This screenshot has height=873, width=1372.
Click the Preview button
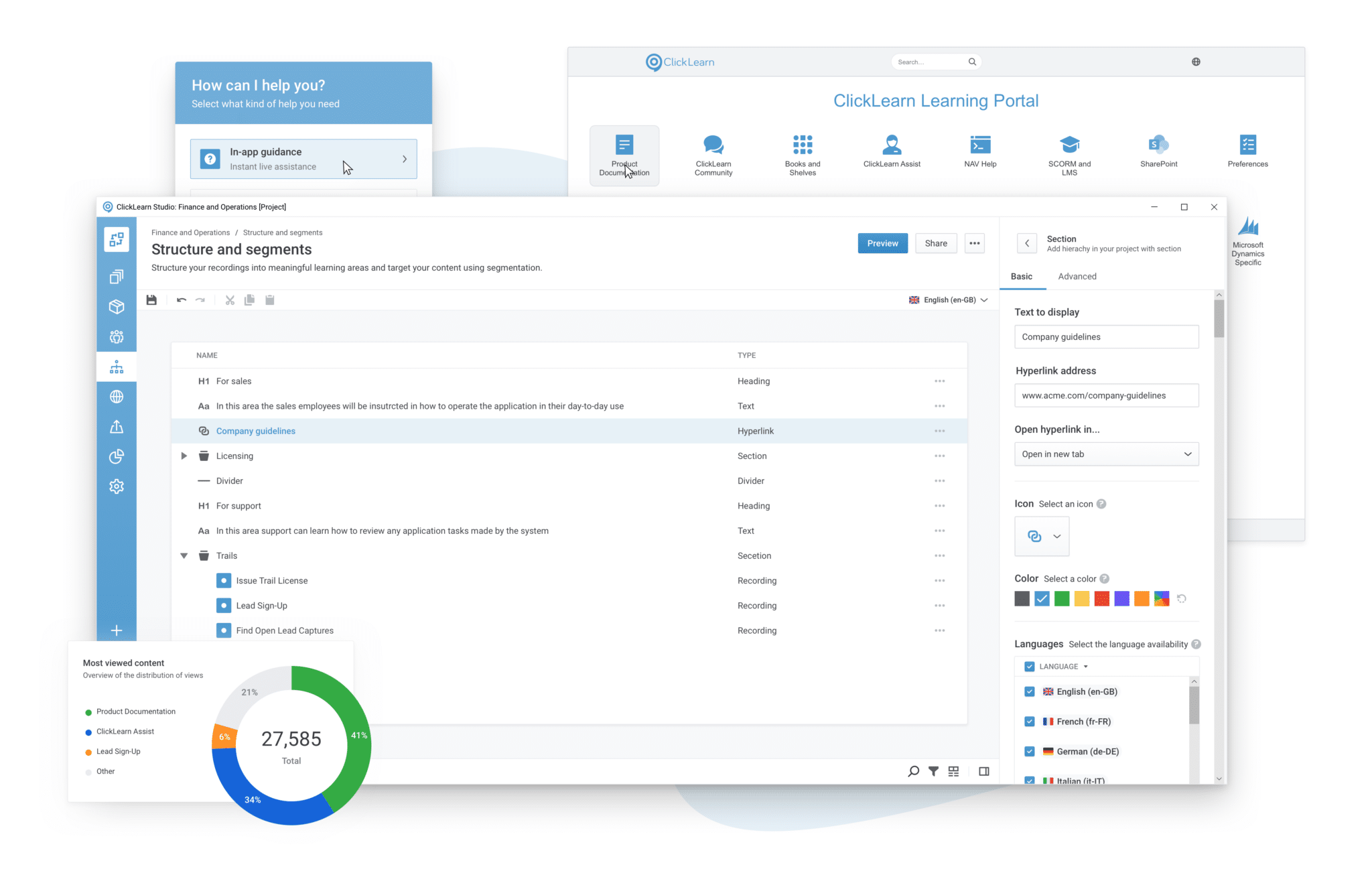click(x=882, y=243)
